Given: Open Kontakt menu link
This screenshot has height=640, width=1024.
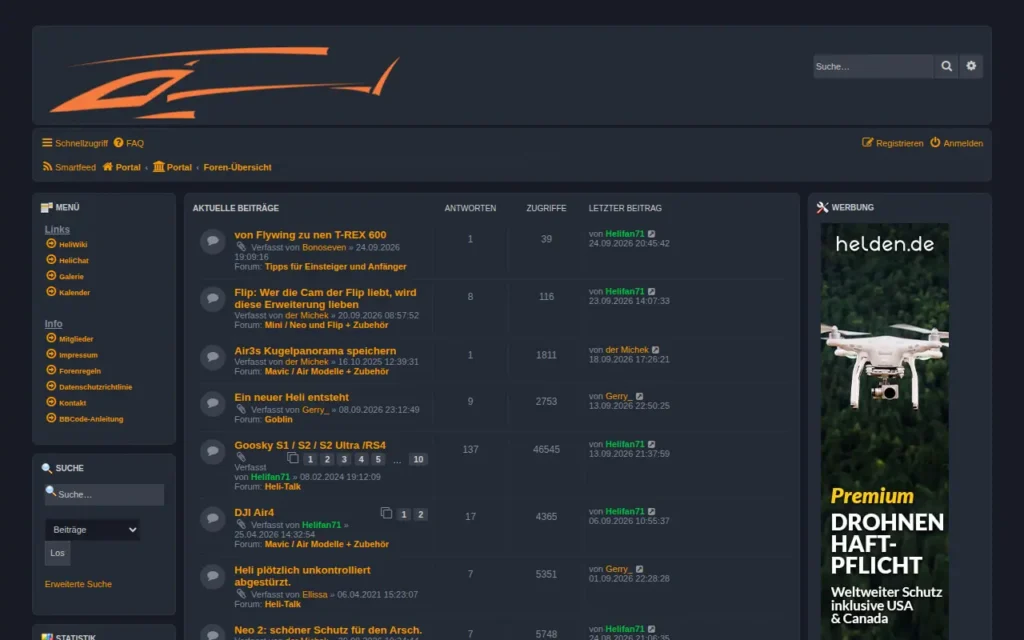Looking at the screenshot, I should [66, 402].
